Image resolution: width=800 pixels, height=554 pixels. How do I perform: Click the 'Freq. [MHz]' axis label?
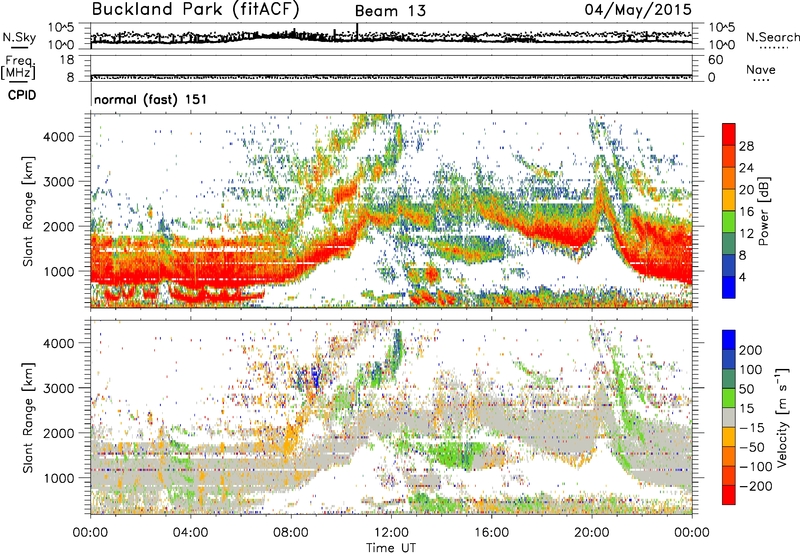tap(18, 67)
